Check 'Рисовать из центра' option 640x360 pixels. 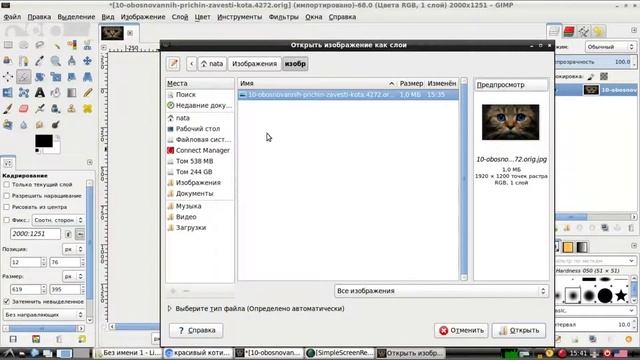7,207
